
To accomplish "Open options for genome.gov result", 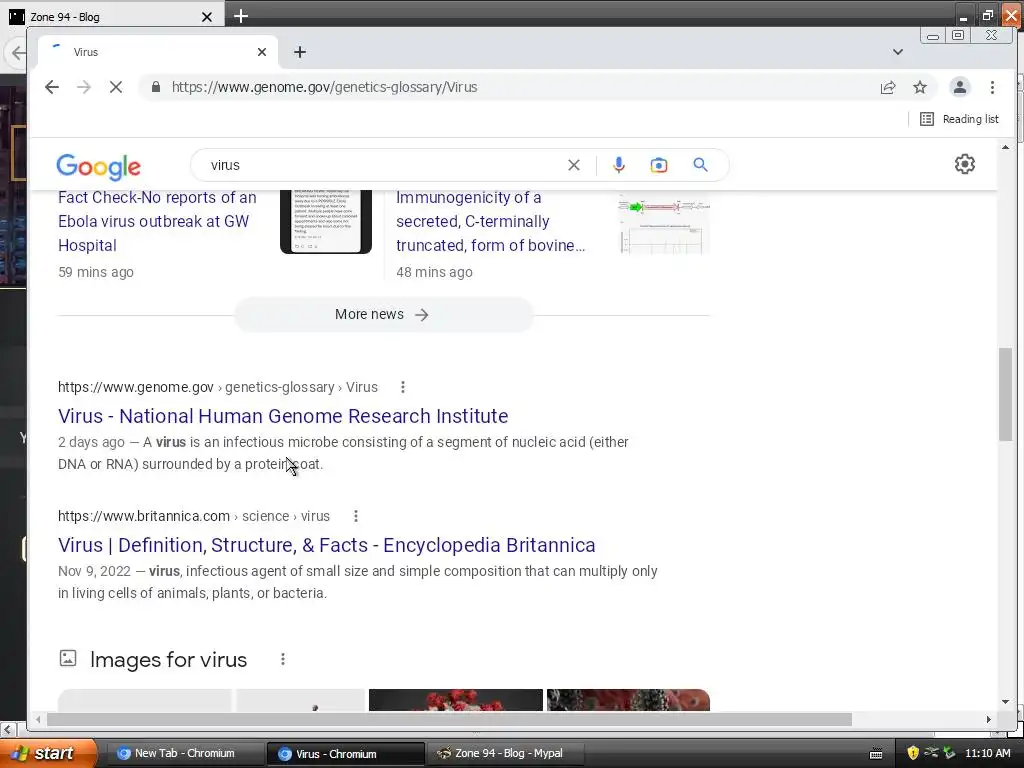I will [x=403, y=387].
